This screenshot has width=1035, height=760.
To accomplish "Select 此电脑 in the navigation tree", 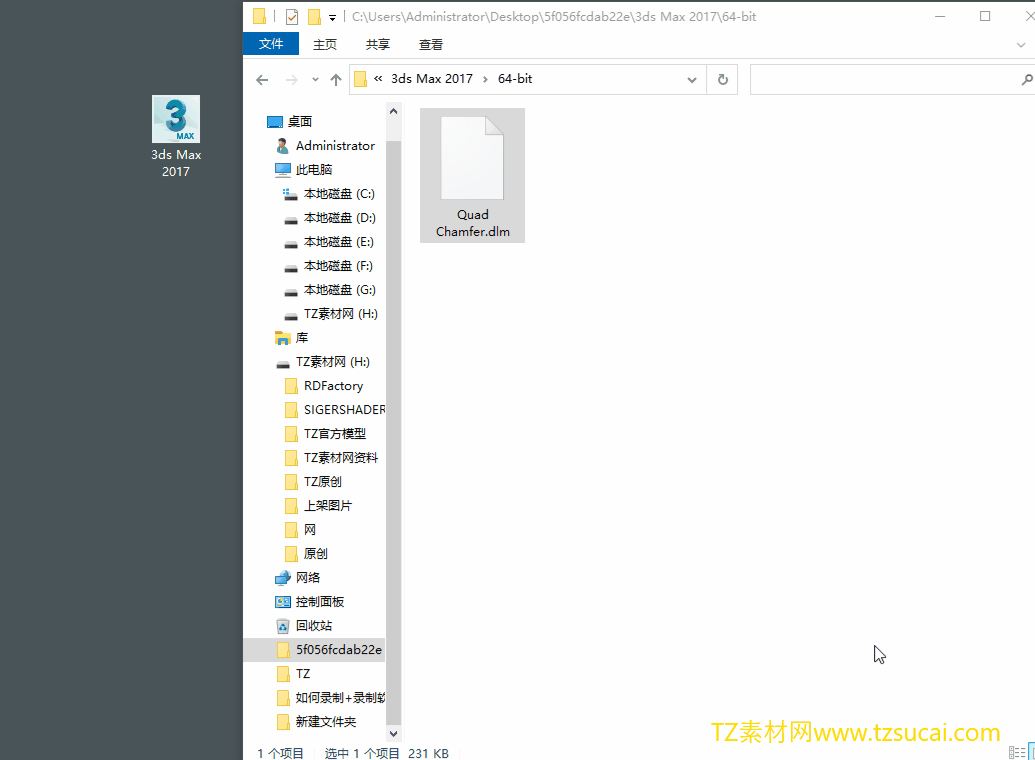I will coord(314,170).
